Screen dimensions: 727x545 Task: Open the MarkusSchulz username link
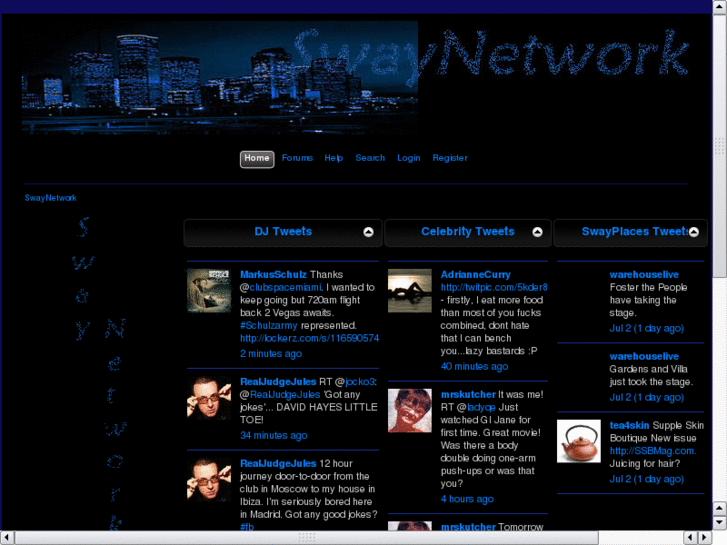pos(273,275)
